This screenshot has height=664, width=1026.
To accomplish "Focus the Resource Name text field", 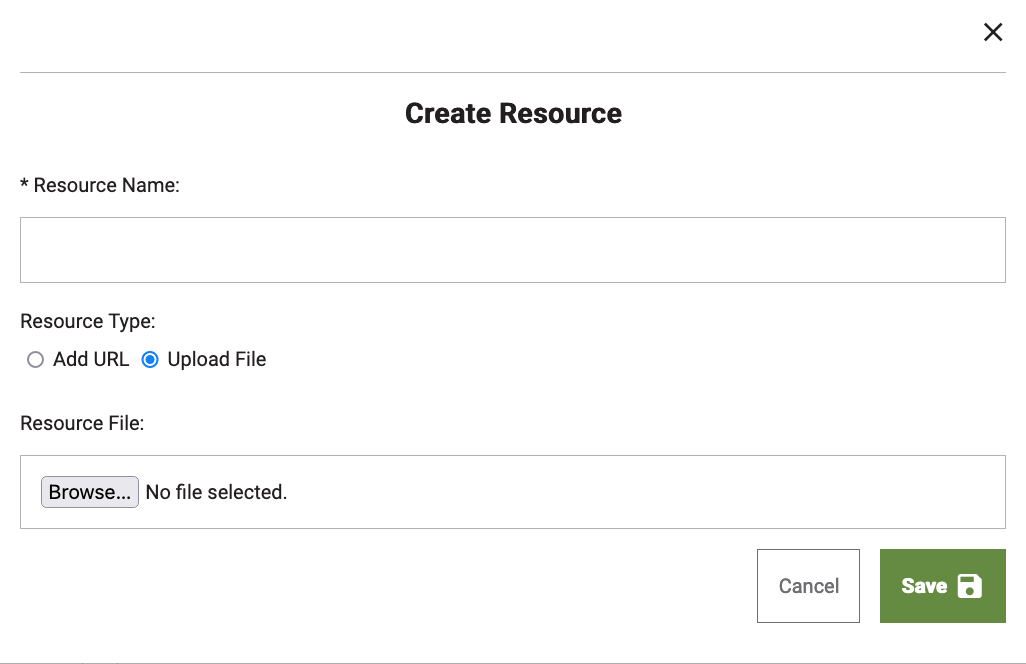I will pyautogui.click(x=512, y=250).
